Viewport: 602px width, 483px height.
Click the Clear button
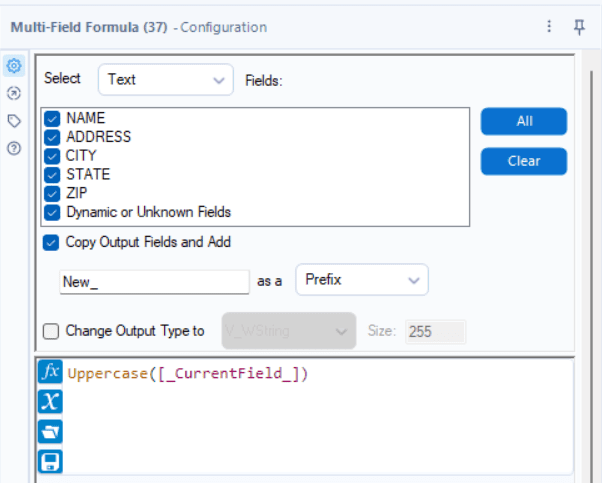524,161
